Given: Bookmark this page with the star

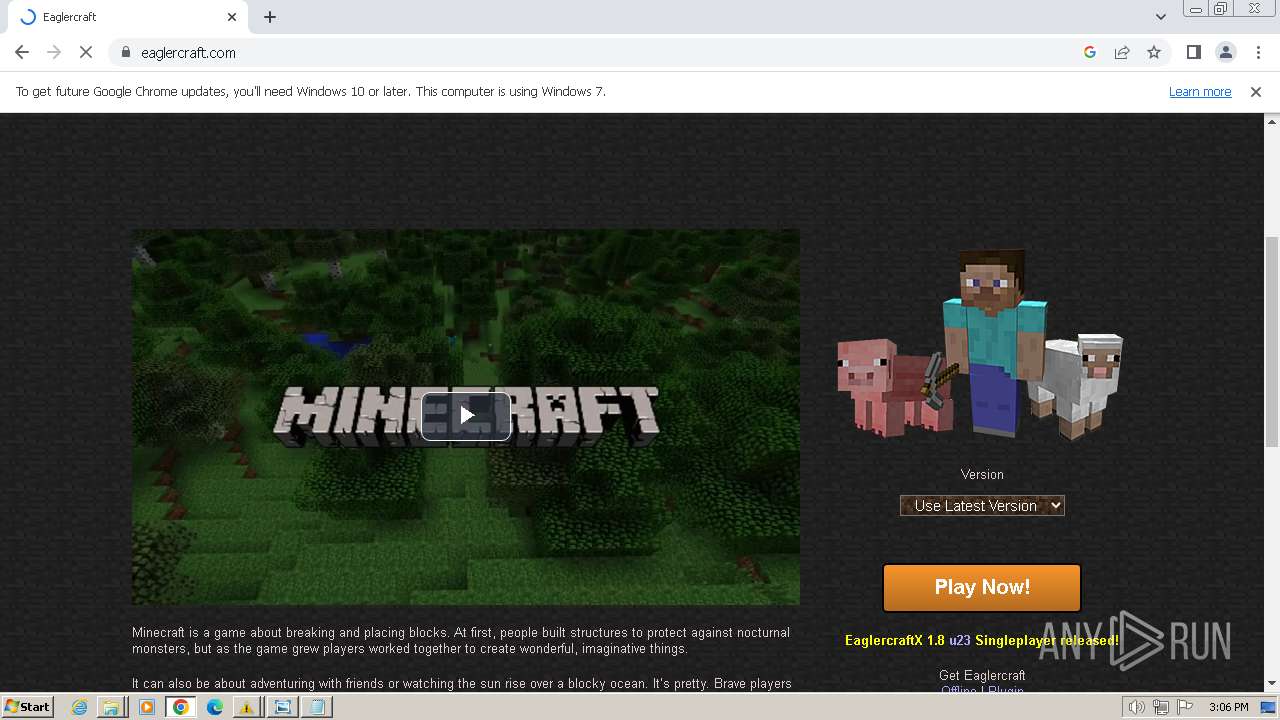Looking at the screenshot, I should [x=1154, y=52].
